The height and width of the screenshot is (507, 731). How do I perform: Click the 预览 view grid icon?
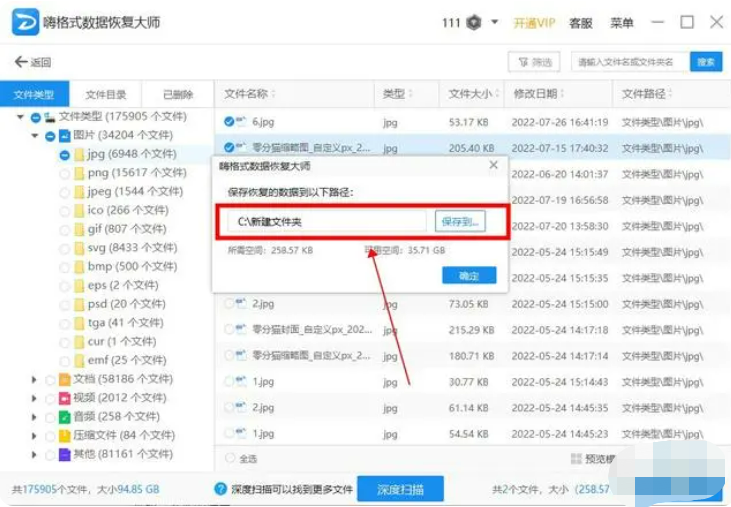coord(576,459)
